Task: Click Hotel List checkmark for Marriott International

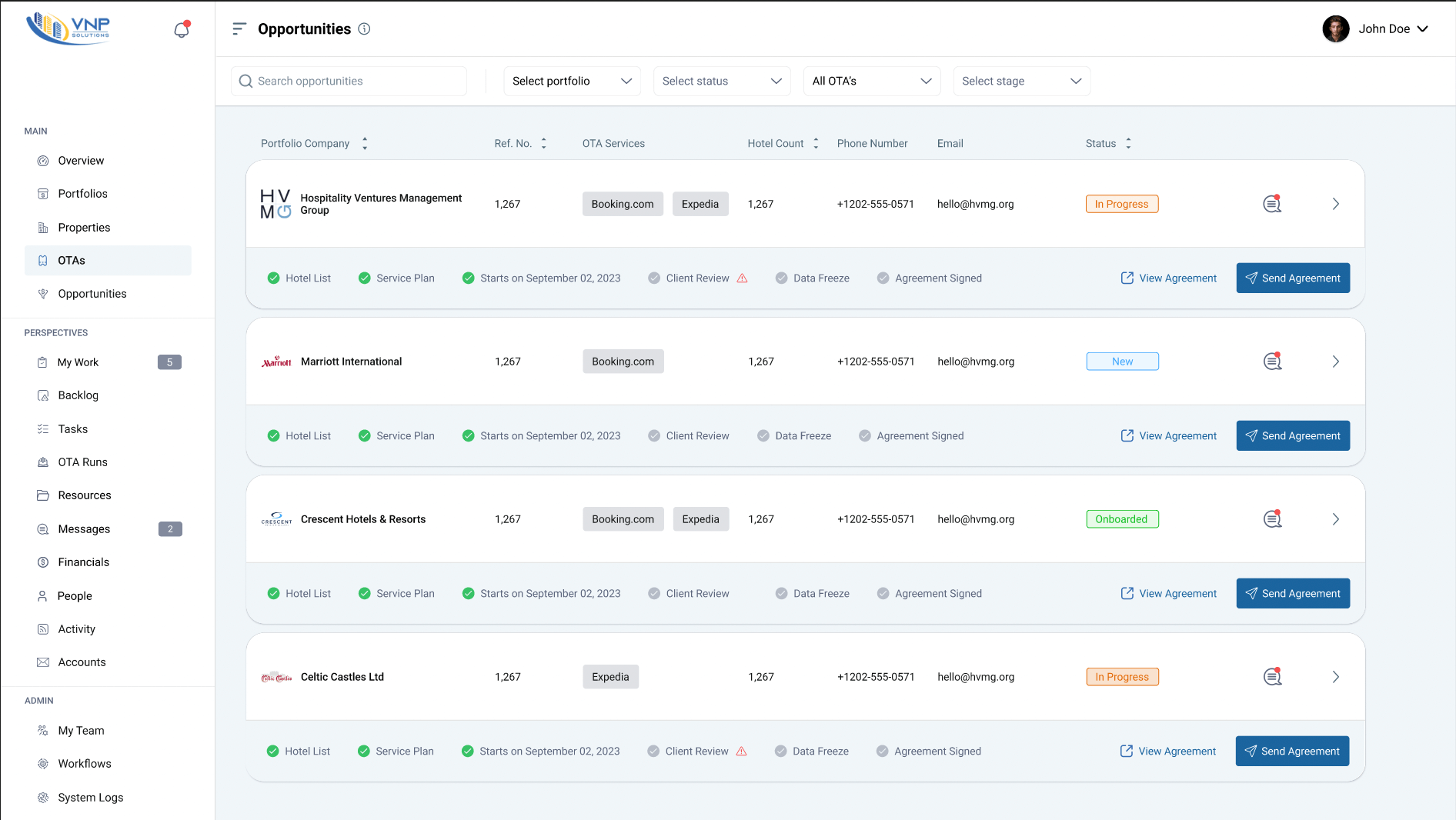Action: coord(273,436)
